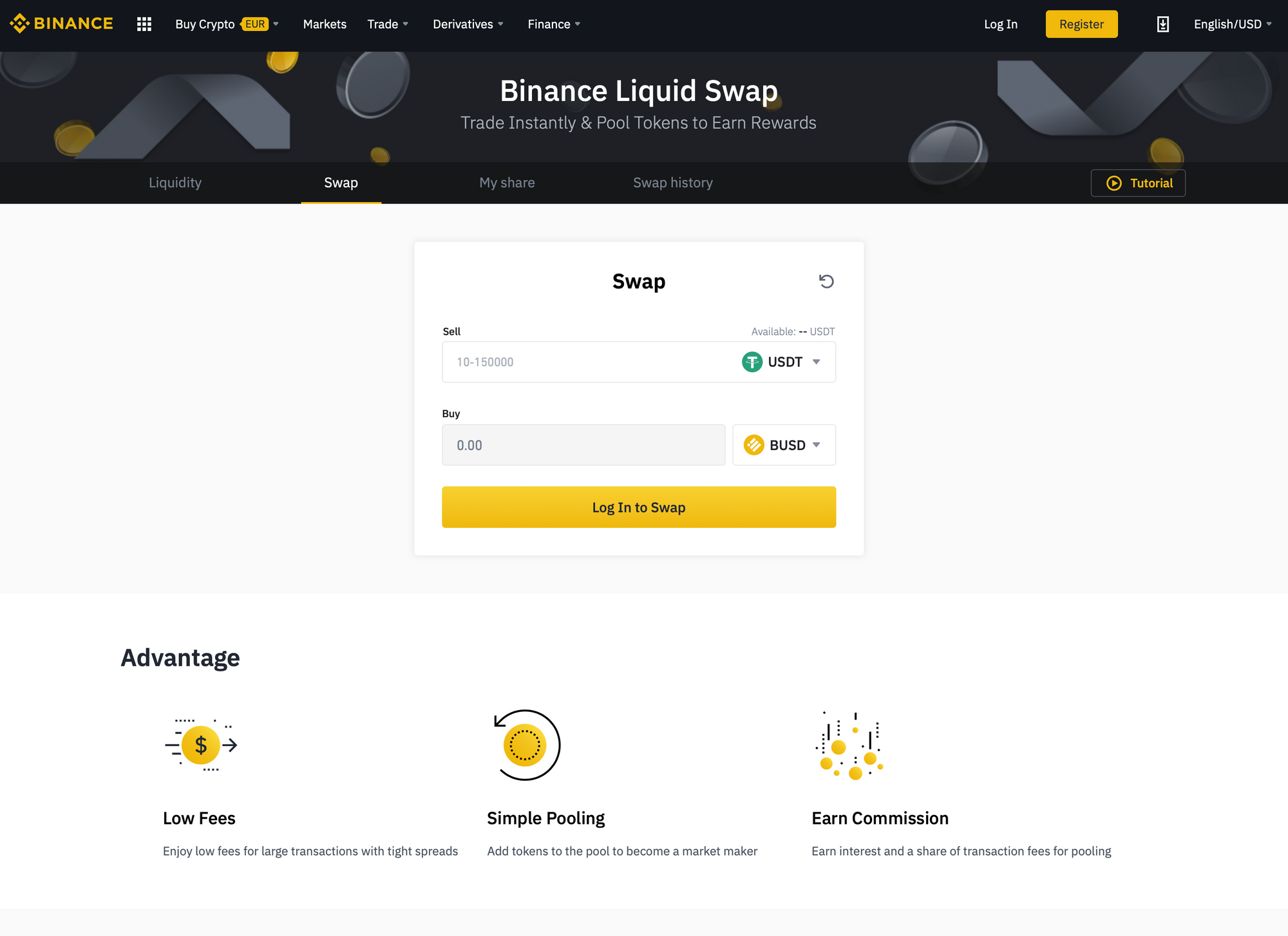Open the Markets page
The width and height of the screenshot is (1288, 936).
click(325, 24)
